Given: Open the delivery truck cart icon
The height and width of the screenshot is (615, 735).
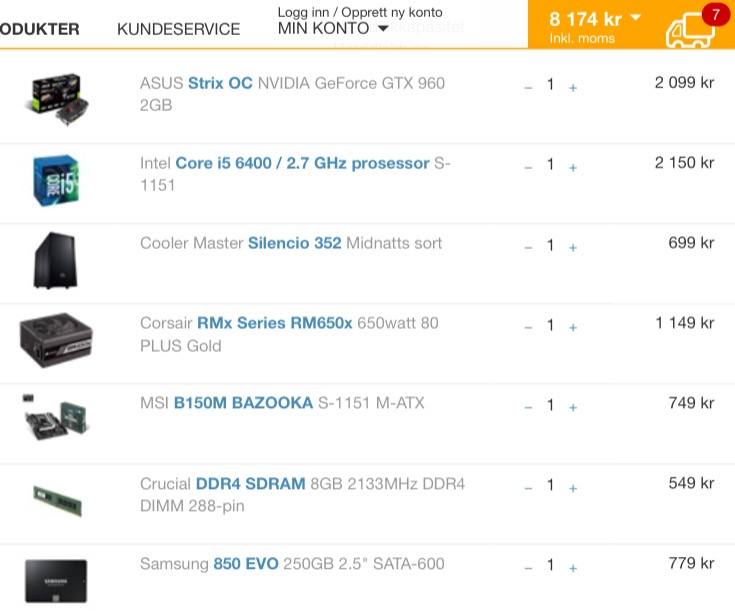Looking at the screenshot, I should (x=690, y=30).
